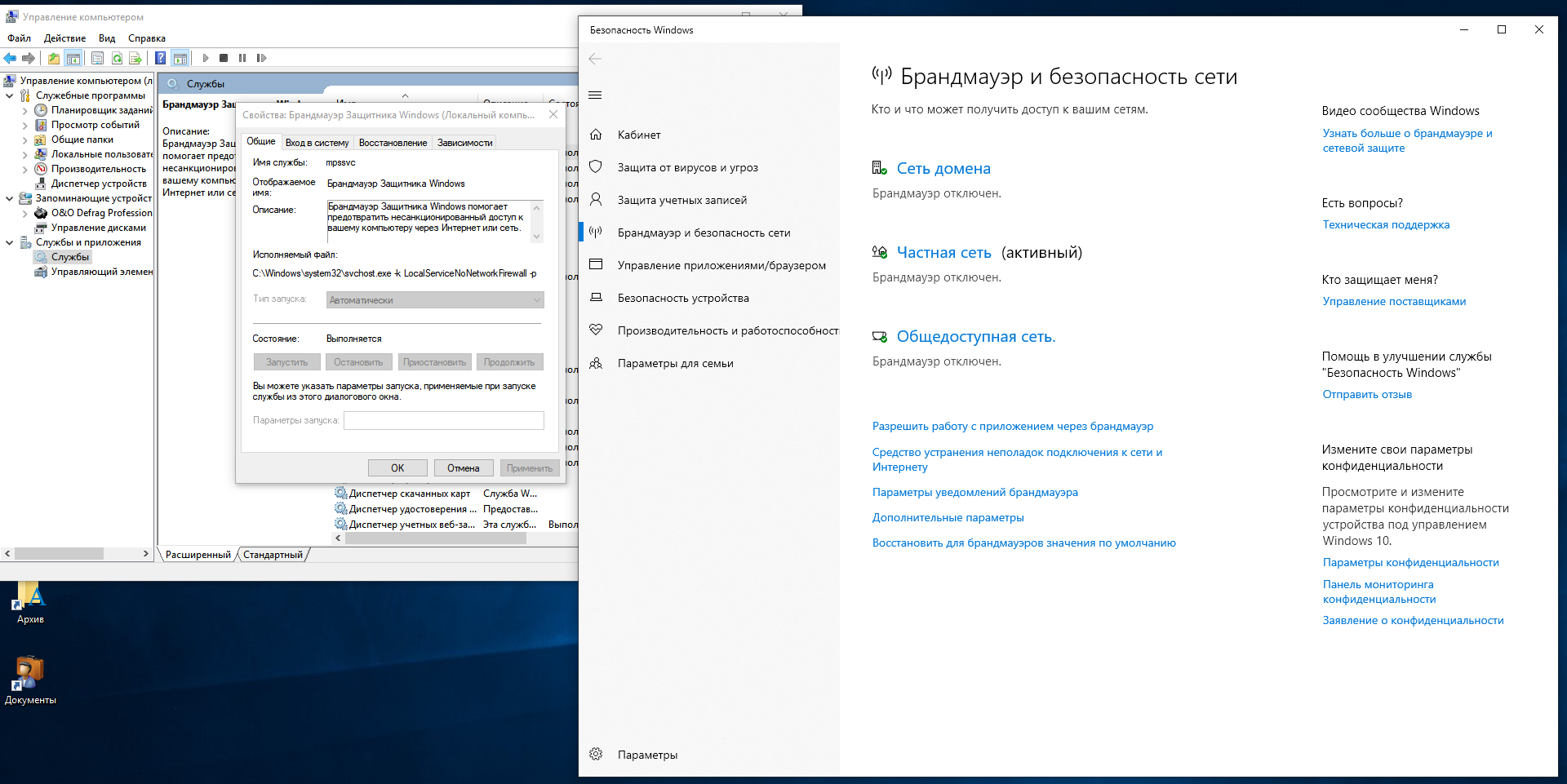The image size is (1567, 784).
Task: Click Восстановить для брандмауэров значения по умолчанию
Action: tap(1024, 543)
